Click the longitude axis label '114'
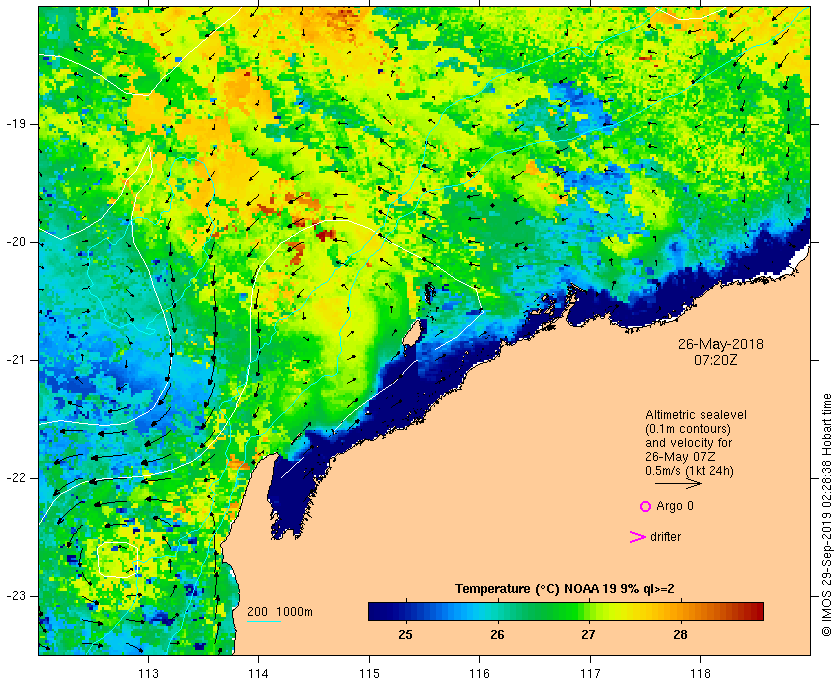 click(x=259, y=674)
